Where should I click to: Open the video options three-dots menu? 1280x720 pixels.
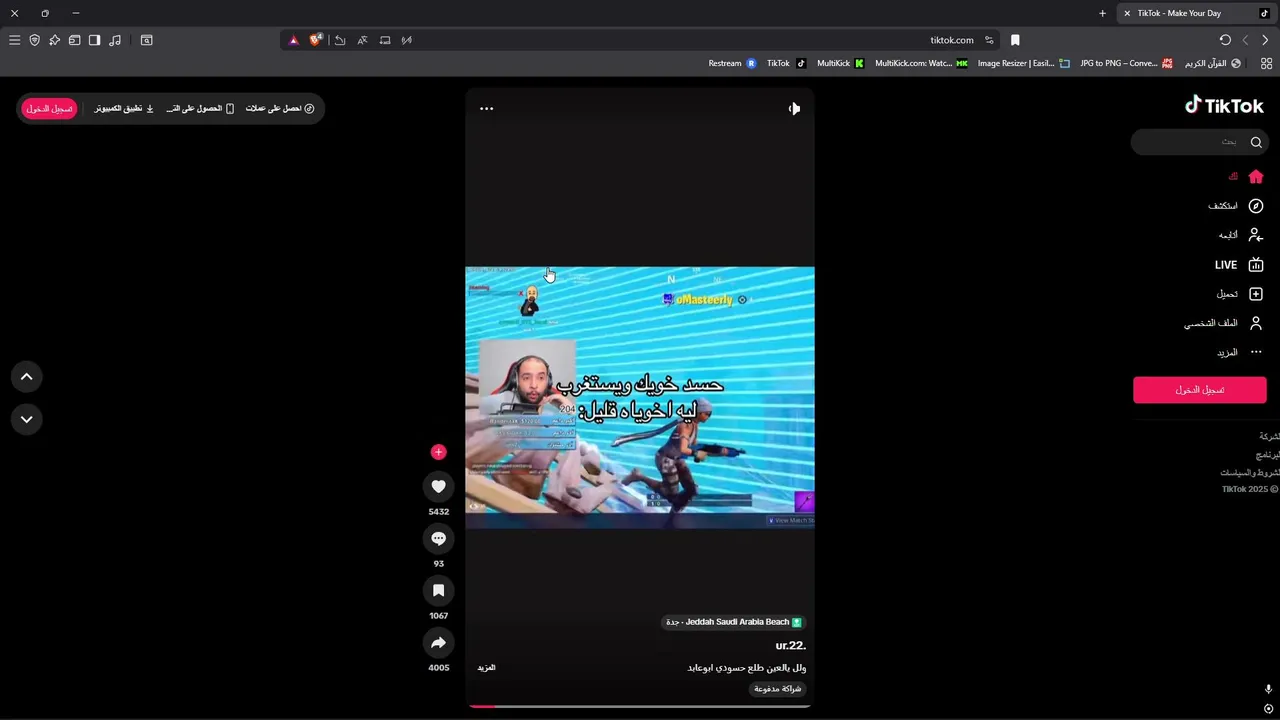(x=486, y=108)
